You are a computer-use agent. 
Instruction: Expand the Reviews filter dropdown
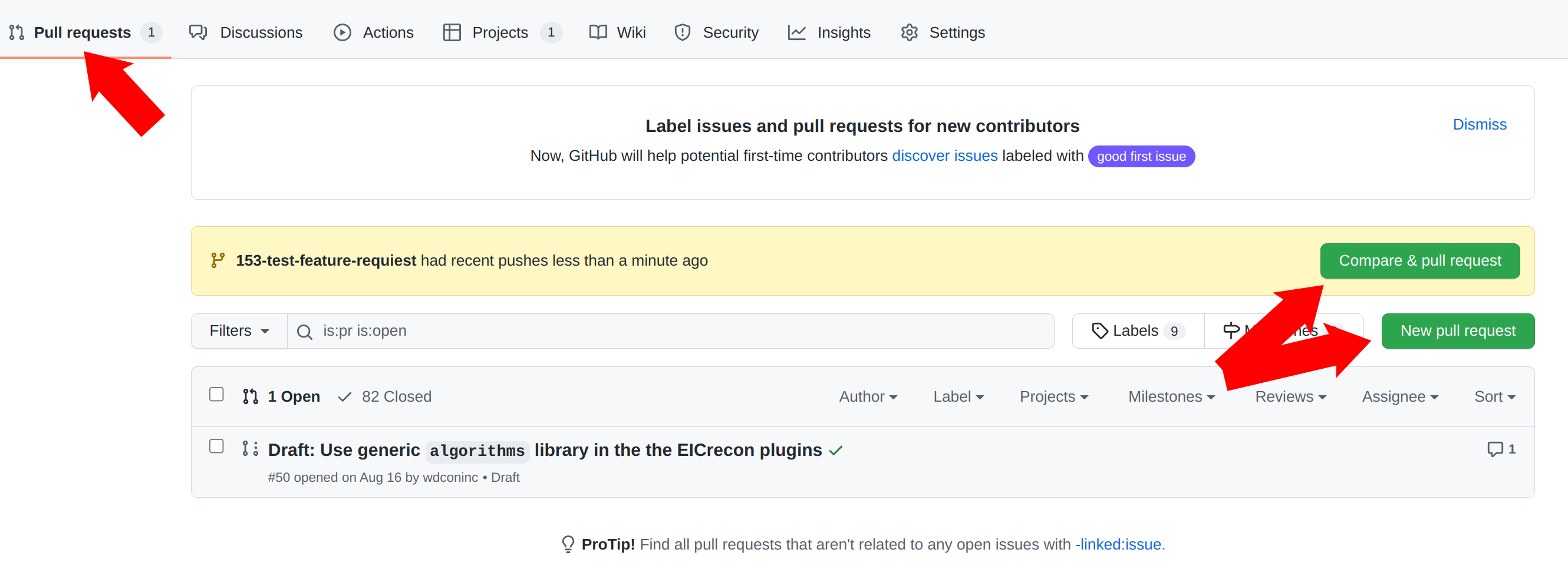pyautogui.click(x=1290, y=396)
